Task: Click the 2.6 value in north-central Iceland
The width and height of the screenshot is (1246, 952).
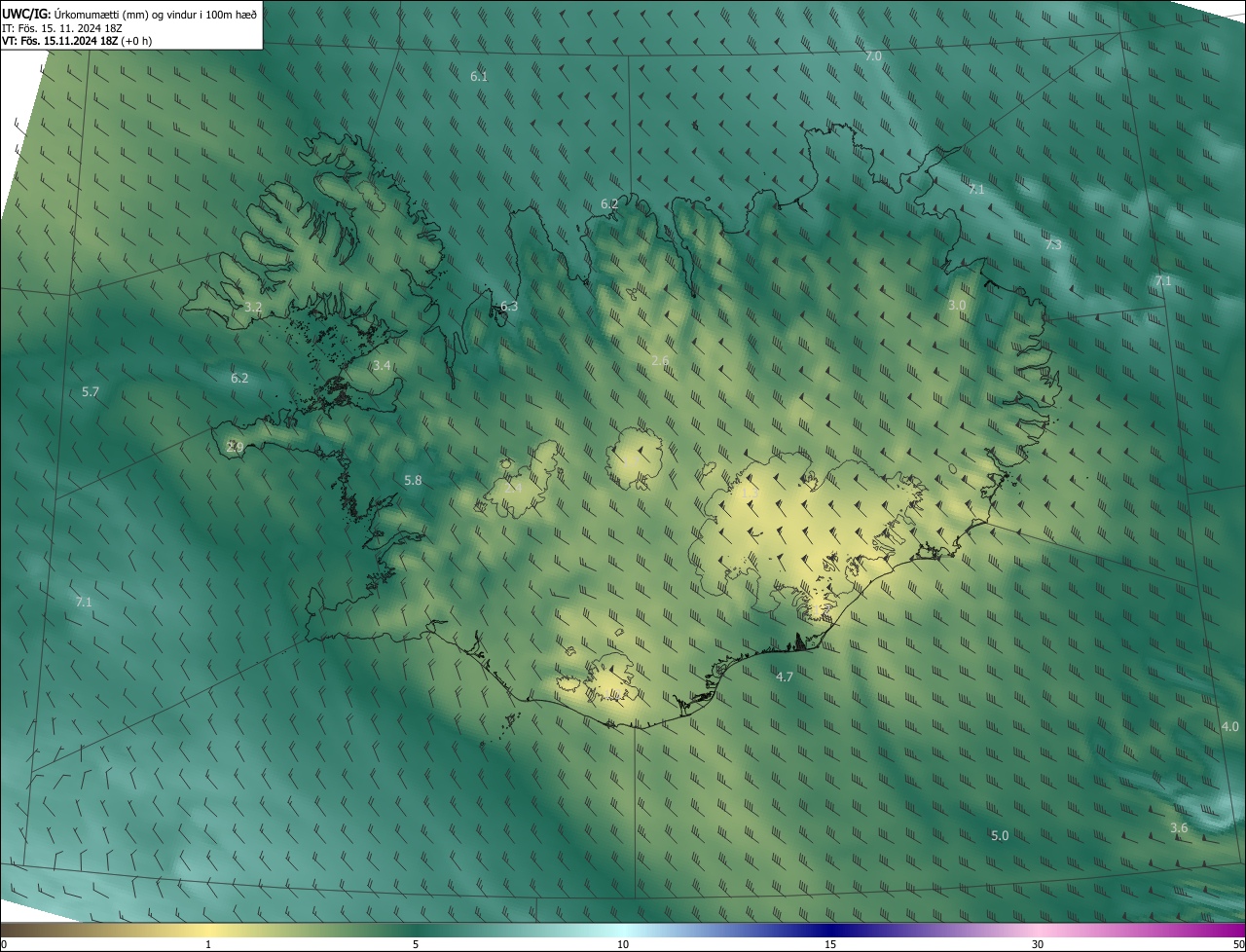Action: click(660, 361)
